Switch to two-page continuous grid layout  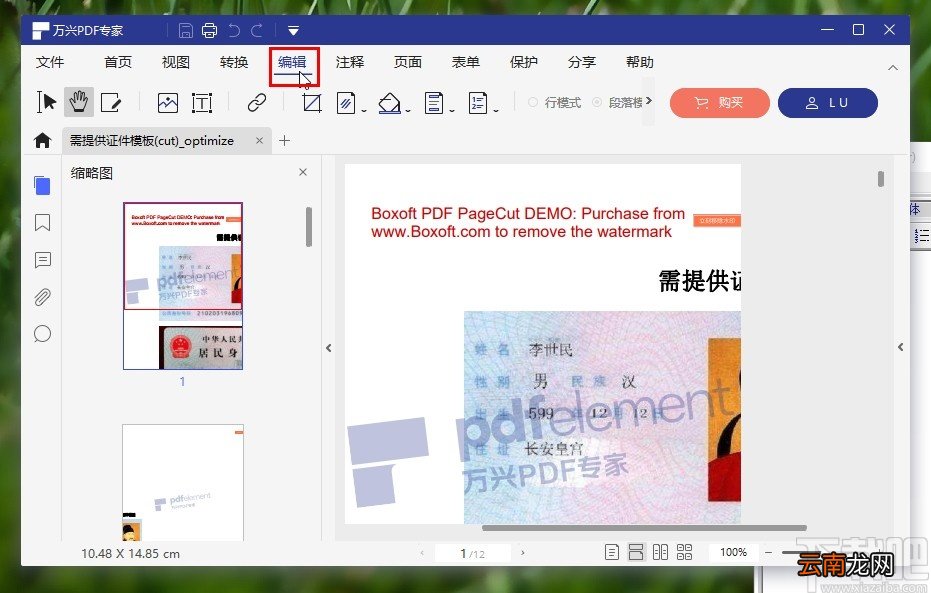click(685, 552)
